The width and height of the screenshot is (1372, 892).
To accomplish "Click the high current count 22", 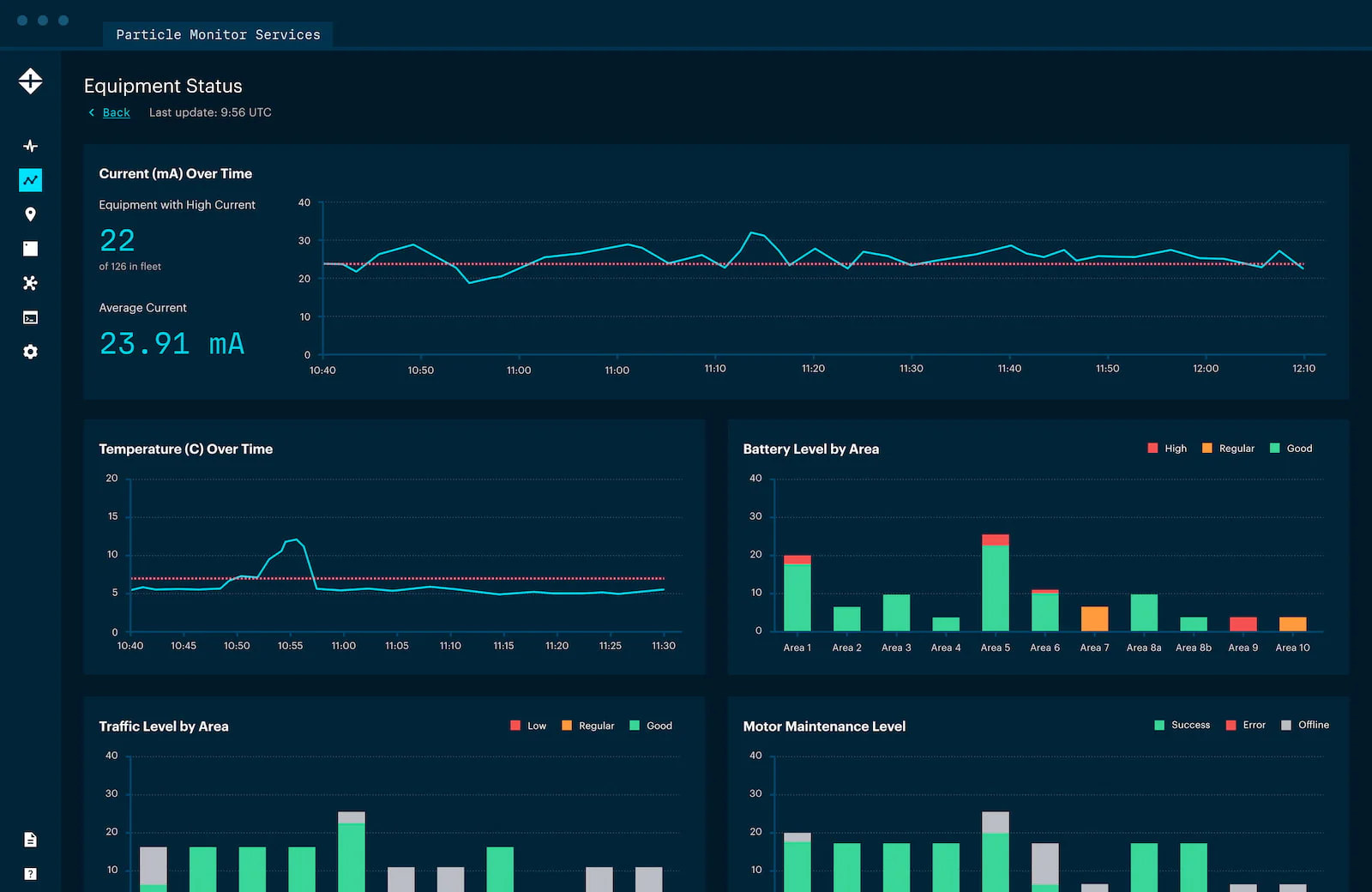I will 117,240.
